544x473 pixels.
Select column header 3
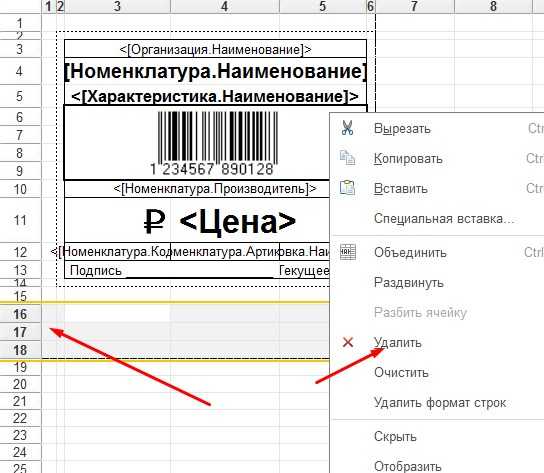tap(117, 6)
